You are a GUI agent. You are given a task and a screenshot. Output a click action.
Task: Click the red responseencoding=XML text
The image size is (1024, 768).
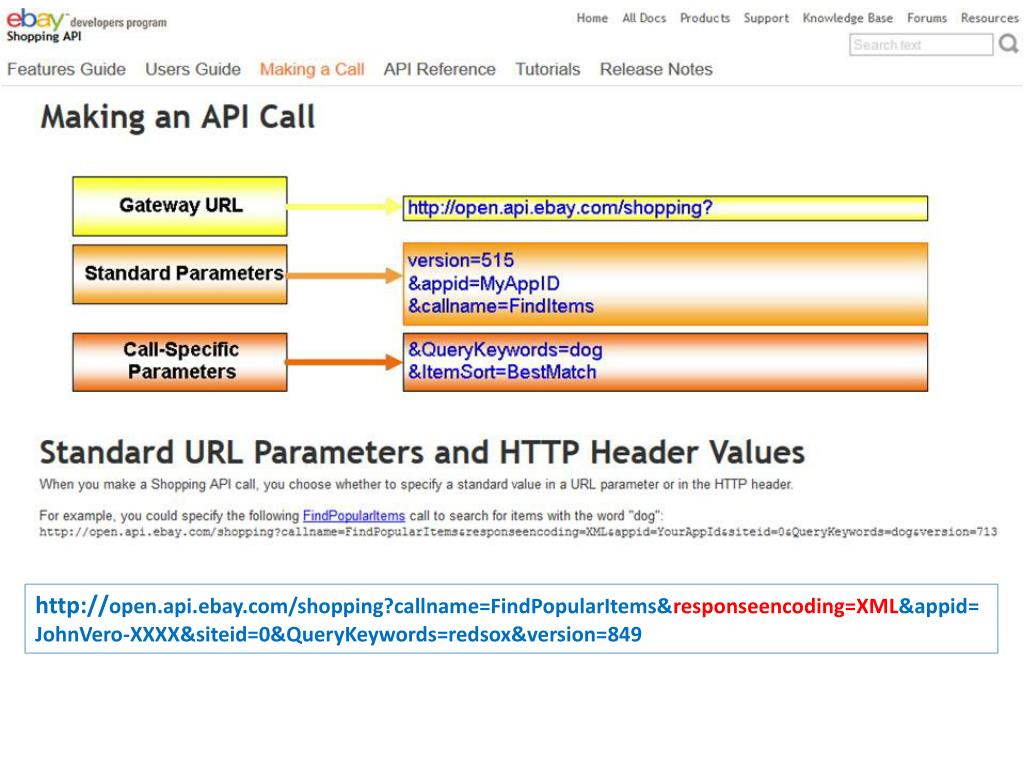pos(785,606)
